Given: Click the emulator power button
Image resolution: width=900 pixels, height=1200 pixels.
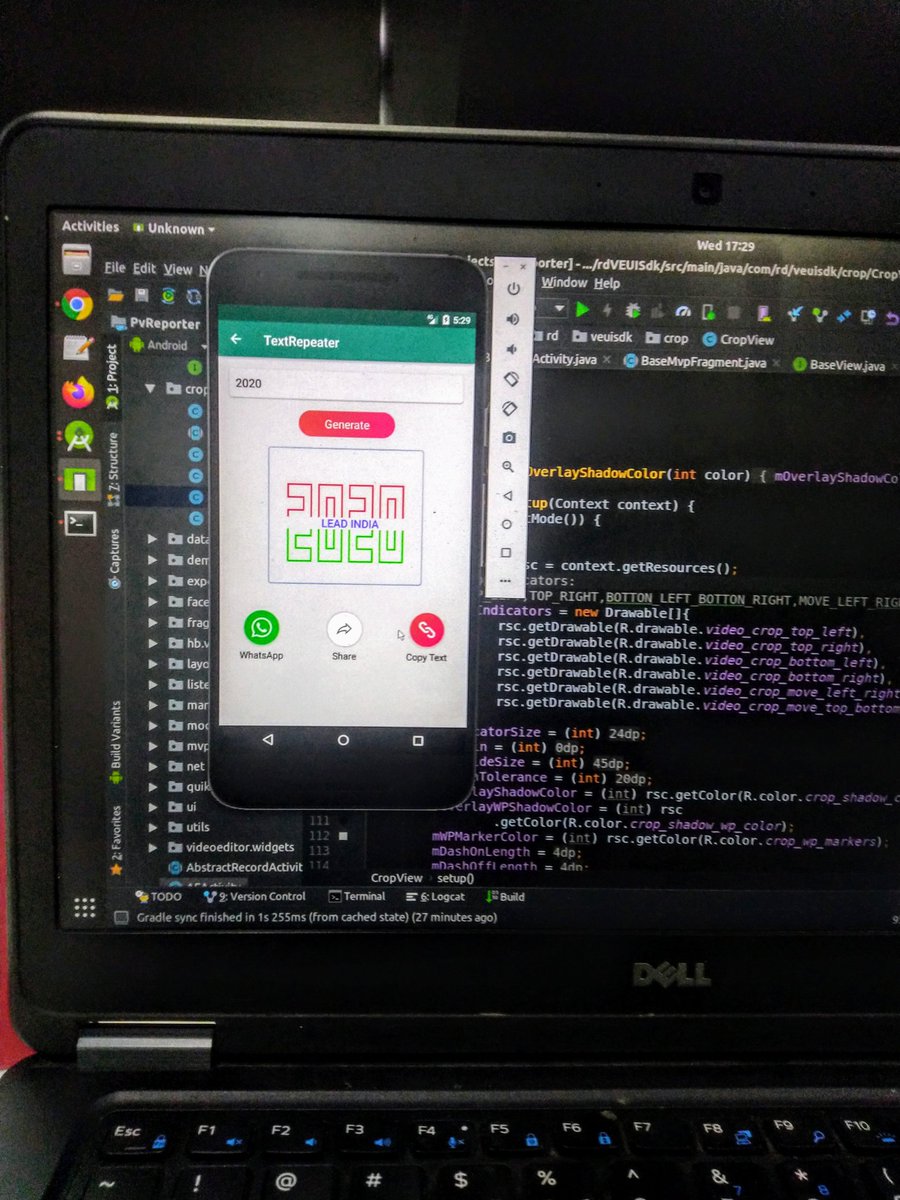Looking at the screenshot, I should pyautogui.click(x=513, y=289).
